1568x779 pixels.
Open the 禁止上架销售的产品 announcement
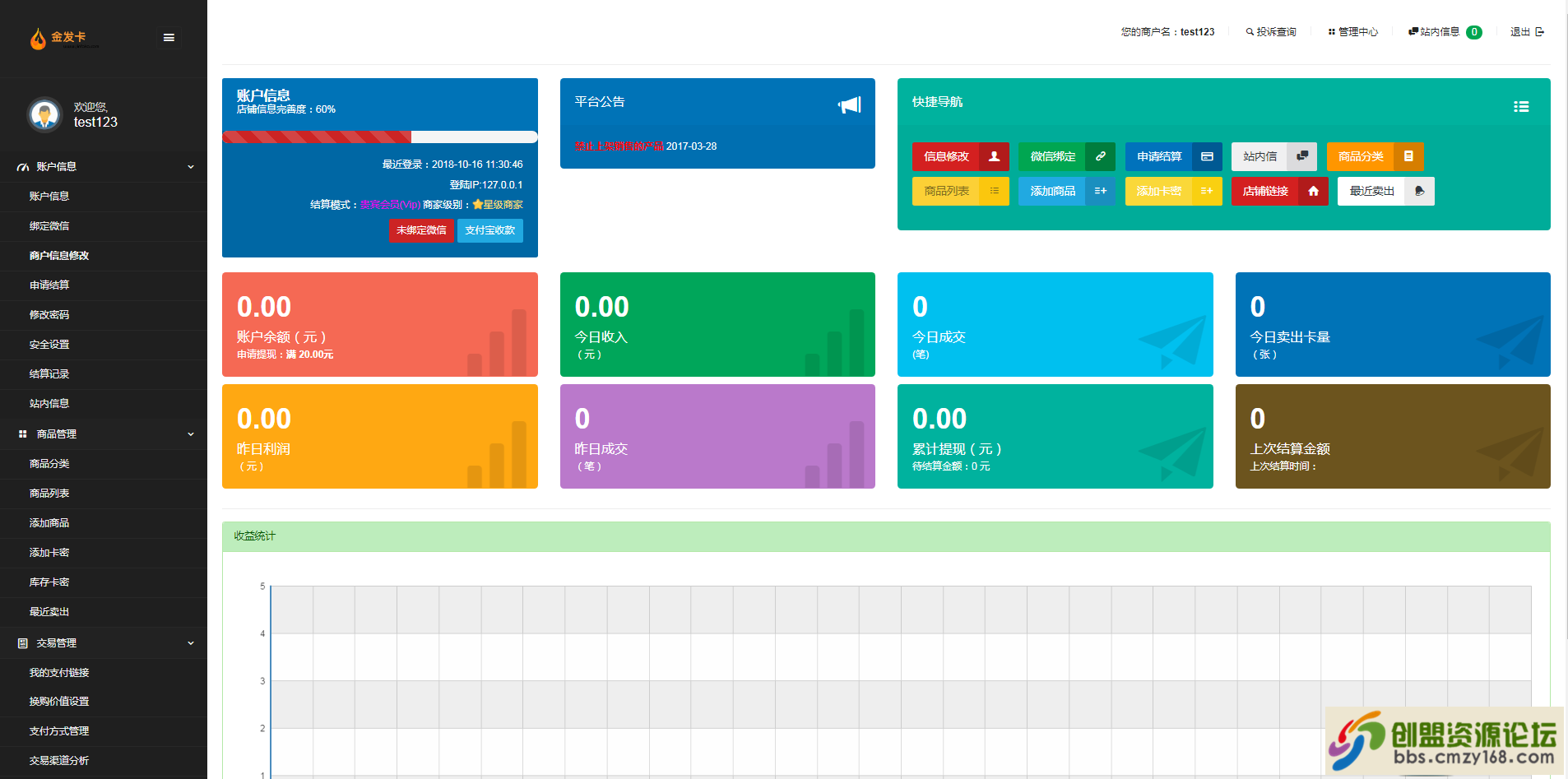point(619,146)
